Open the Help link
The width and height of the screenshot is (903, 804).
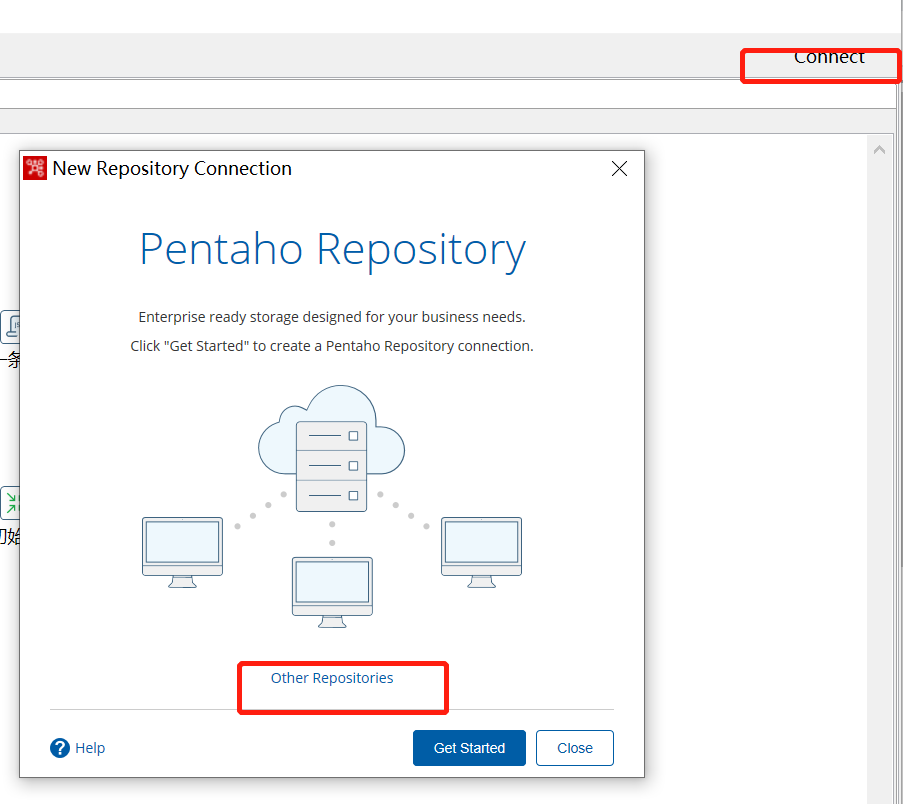click(x=90, y=748)
